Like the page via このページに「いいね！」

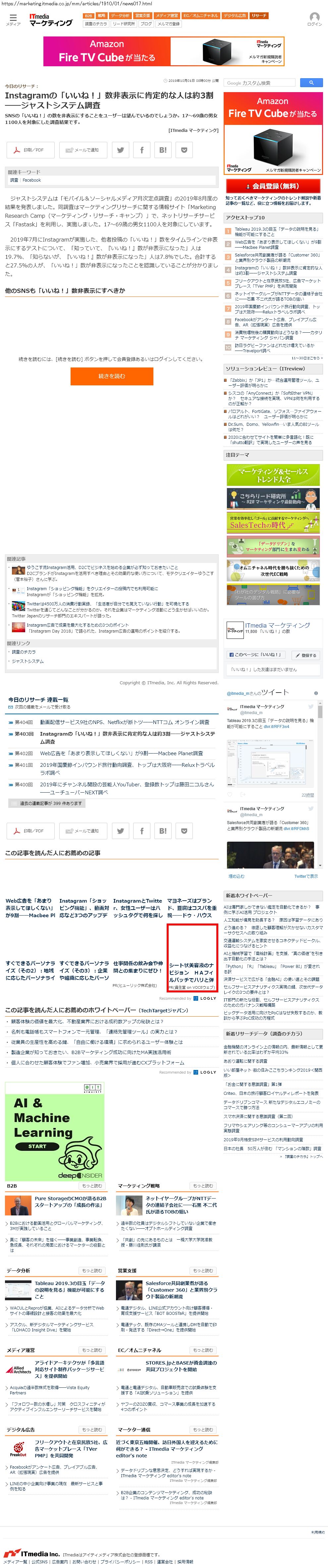pos(256,655)
